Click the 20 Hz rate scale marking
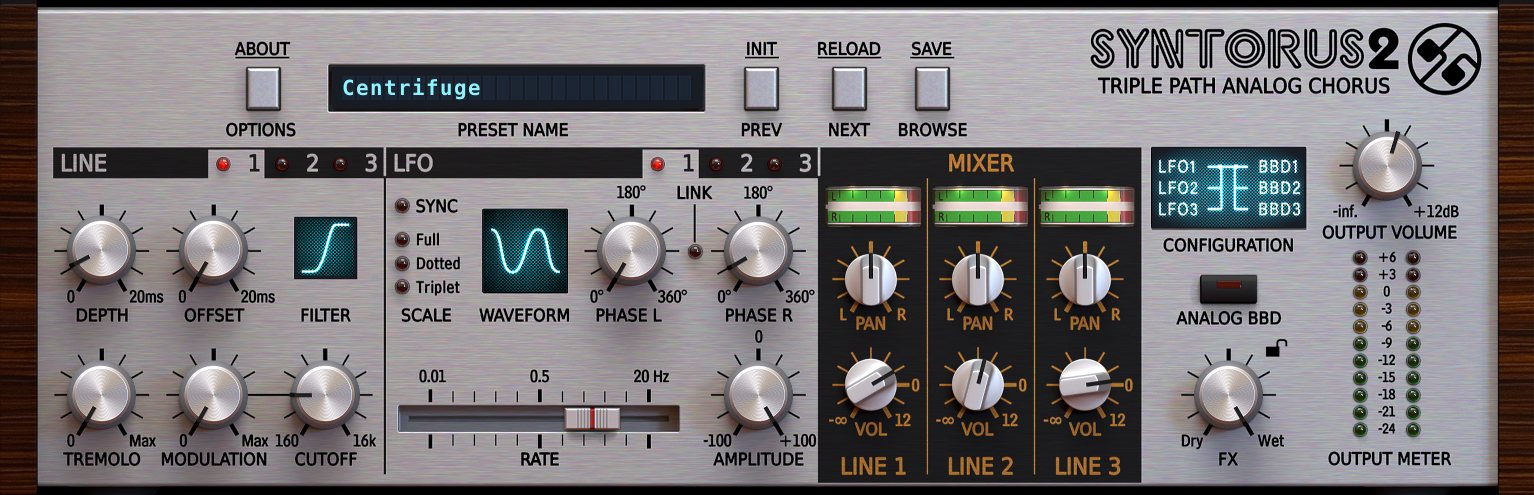 pyautogui.click(x=651, y=376)
